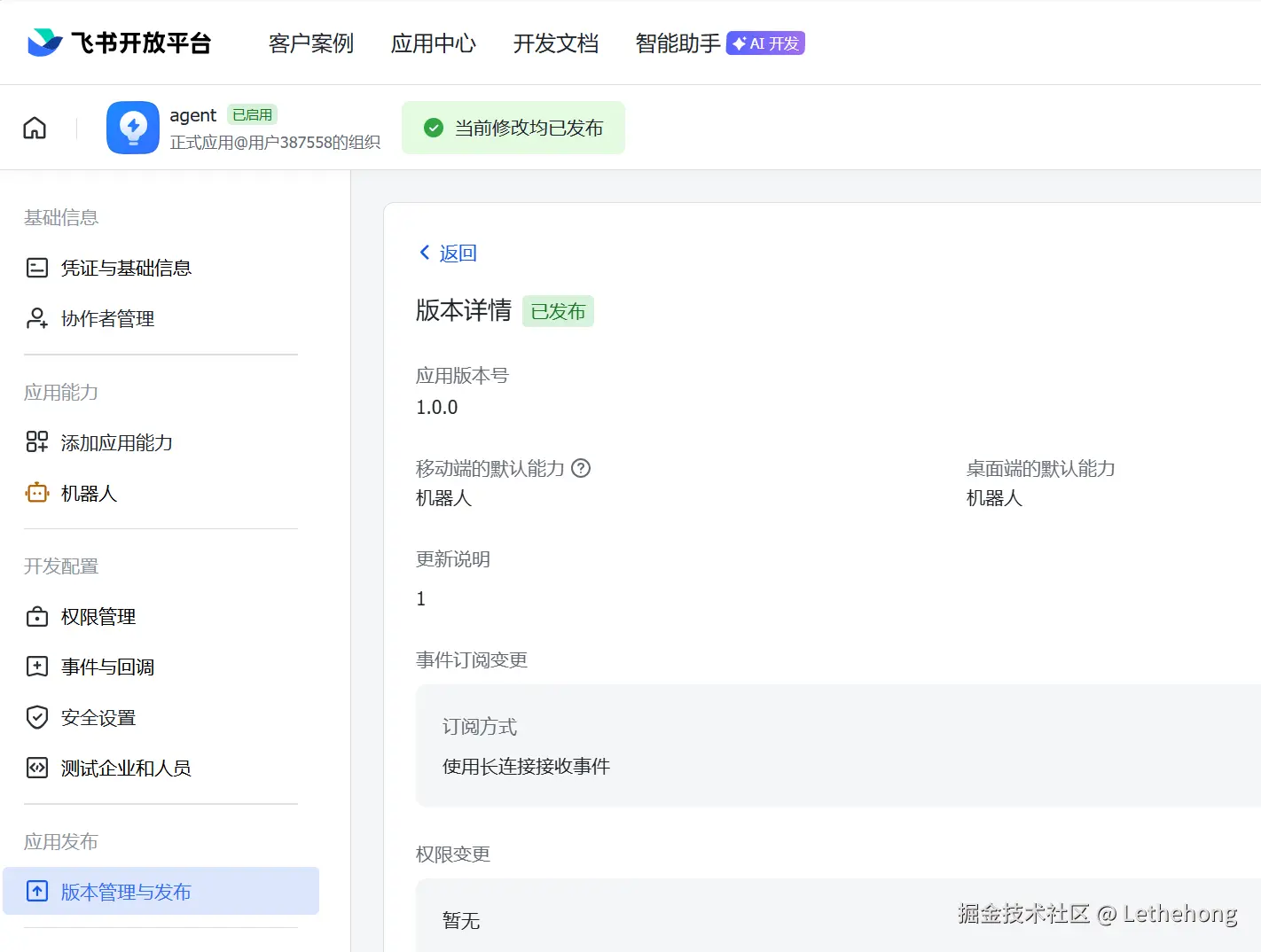Click the 当前修改均已发布 status banner
1261x952 pixels.
point(513,128)
